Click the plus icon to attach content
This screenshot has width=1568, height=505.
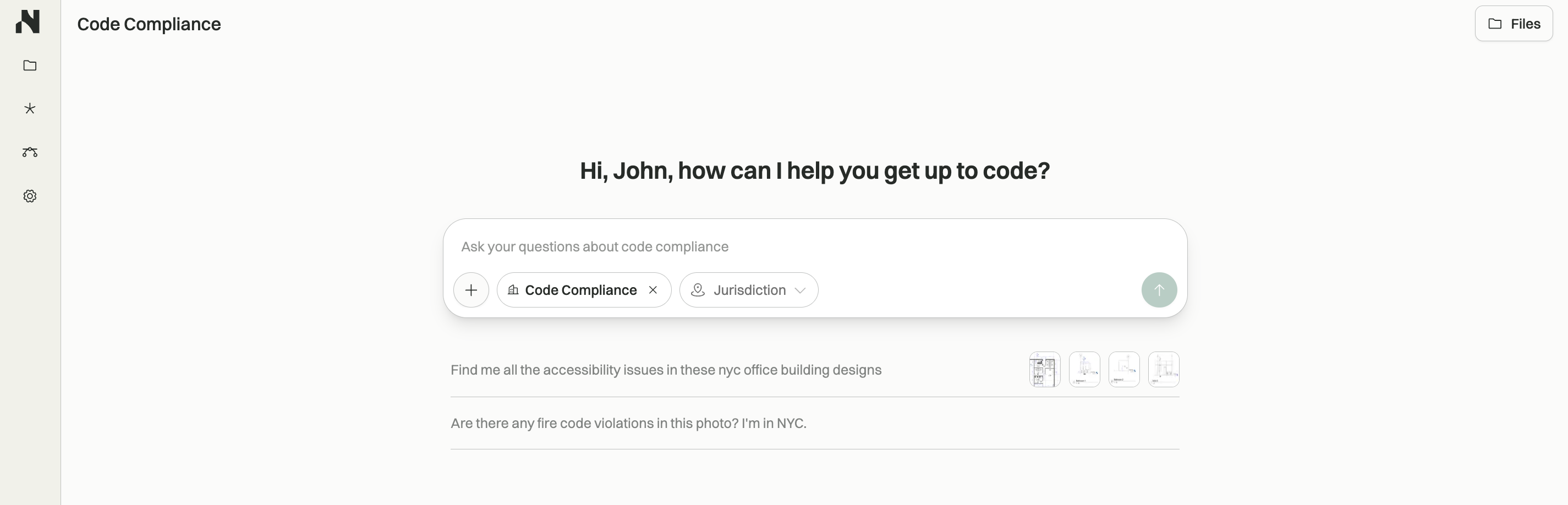click(x=471, y=290)
